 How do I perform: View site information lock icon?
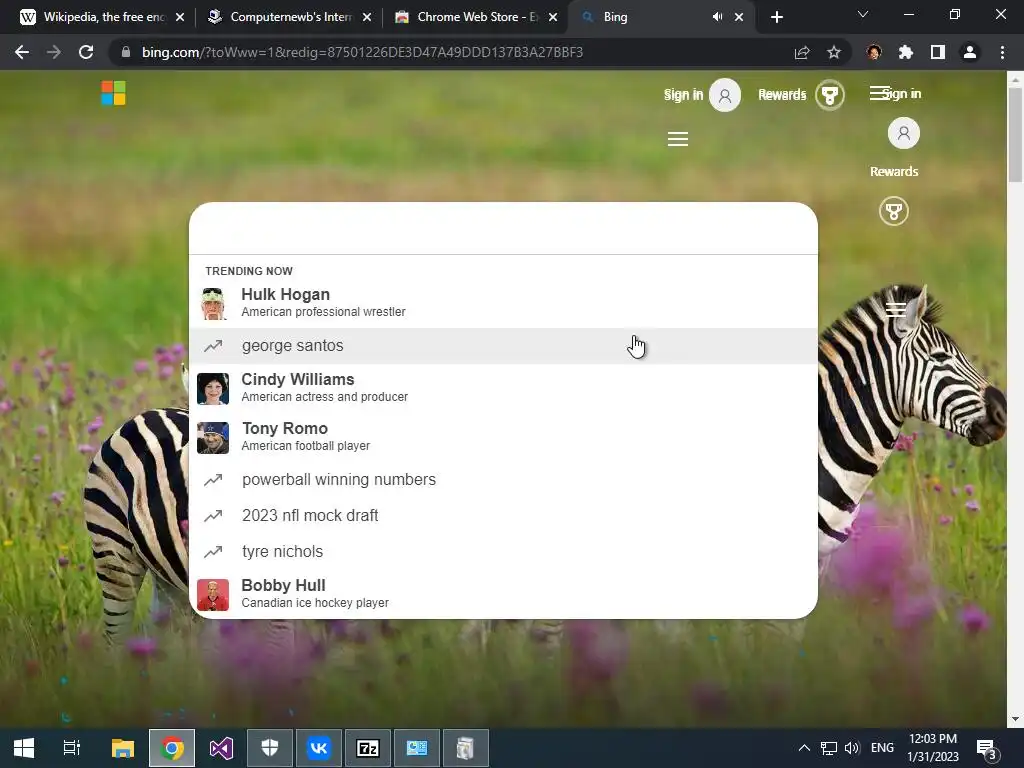(x=126, y=52)
